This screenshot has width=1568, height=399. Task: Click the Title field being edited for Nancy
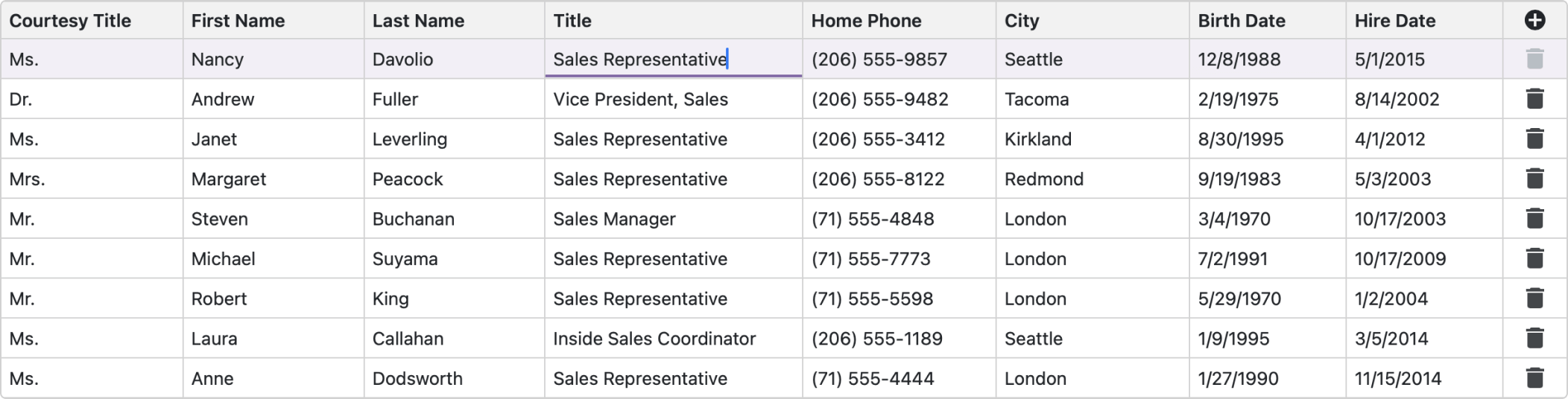click(639, 60)
